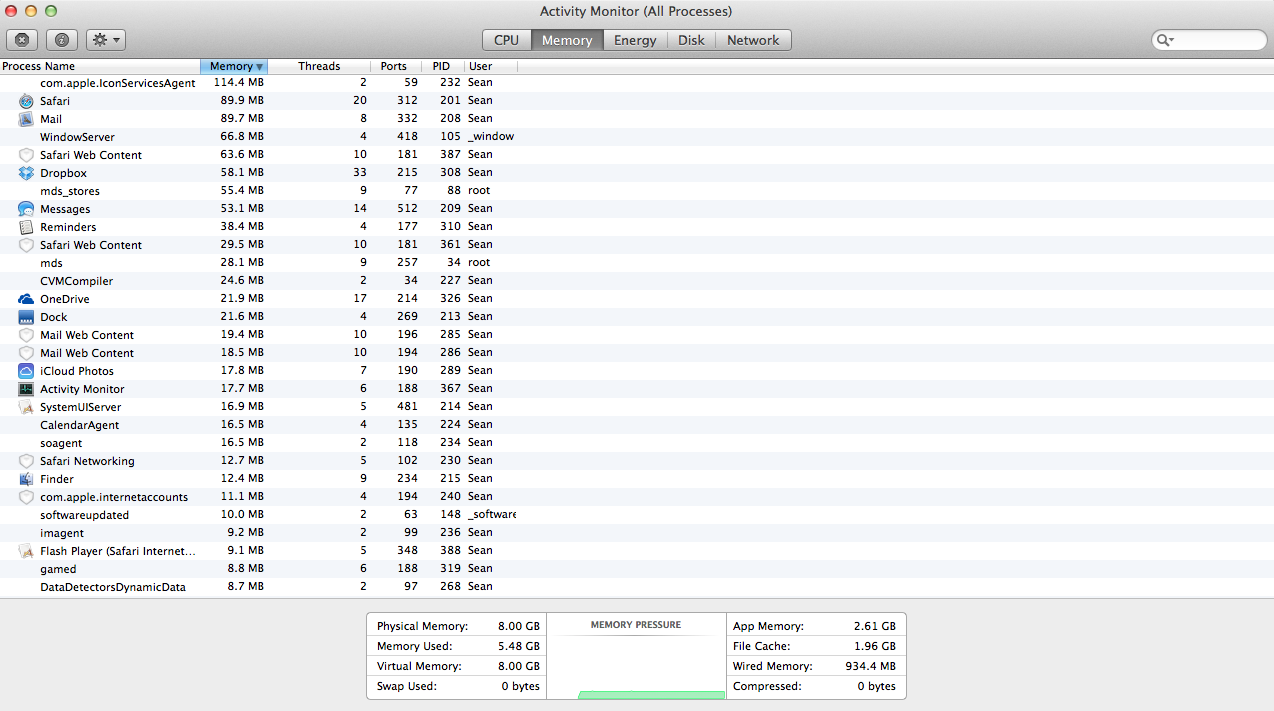Select the mds_stores process

(70, 191)
